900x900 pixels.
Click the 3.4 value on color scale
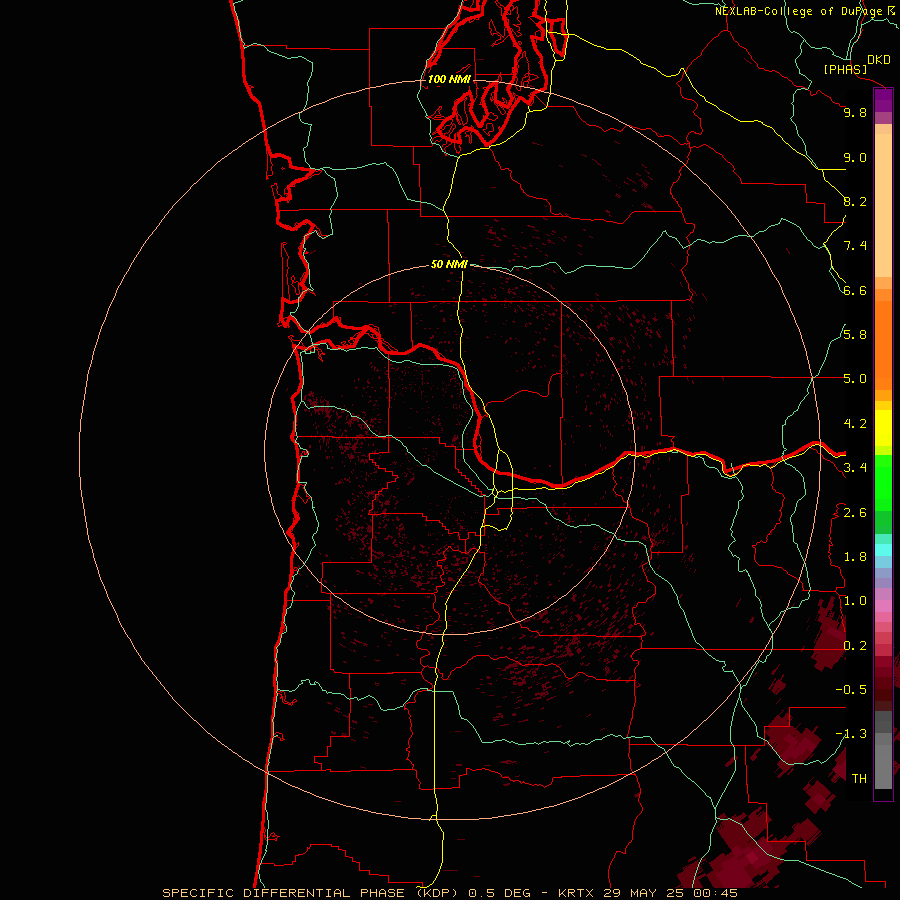coord(855,468)
